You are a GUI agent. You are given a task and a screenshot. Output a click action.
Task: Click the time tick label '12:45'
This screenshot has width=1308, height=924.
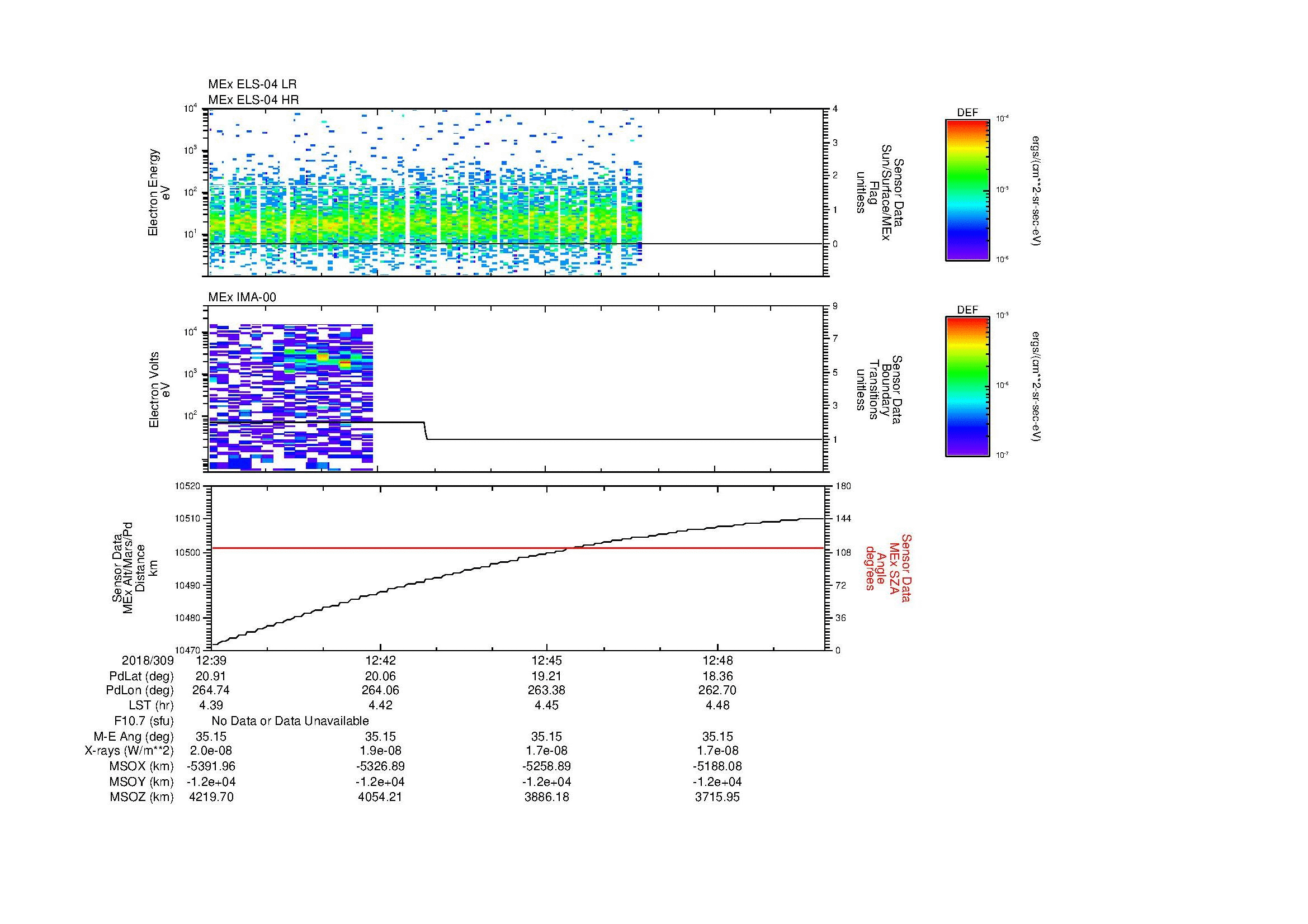click(547, 661)
